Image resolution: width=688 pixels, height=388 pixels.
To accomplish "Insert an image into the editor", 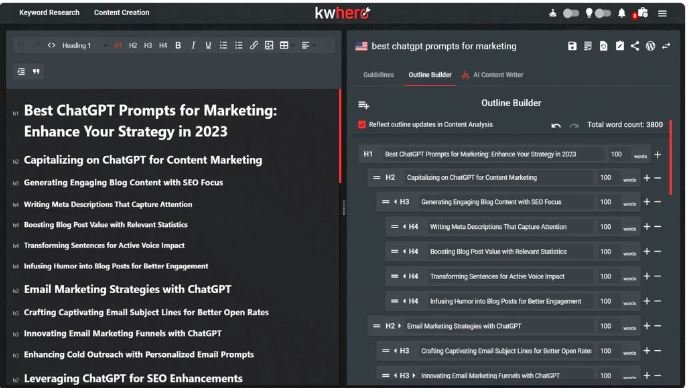I will tap(269, 45).
